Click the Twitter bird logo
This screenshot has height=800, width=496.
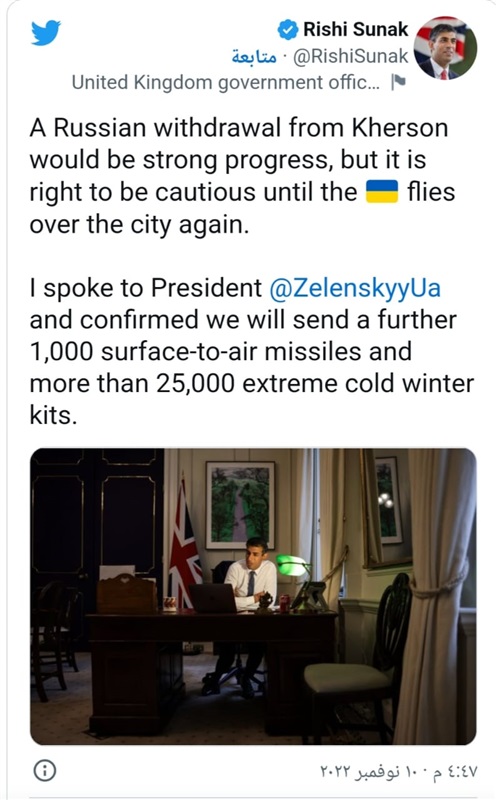46,33
